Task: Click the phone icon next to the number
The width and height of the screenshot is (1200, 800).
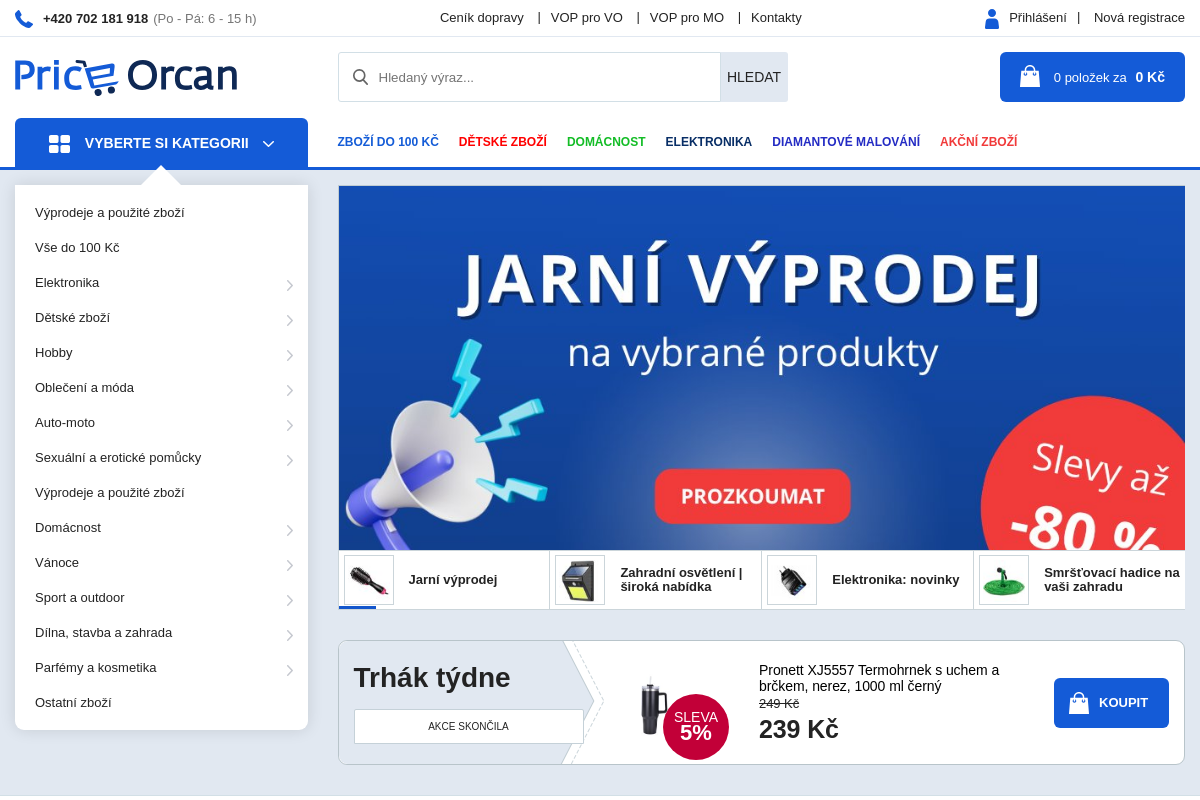Action: 22,18
